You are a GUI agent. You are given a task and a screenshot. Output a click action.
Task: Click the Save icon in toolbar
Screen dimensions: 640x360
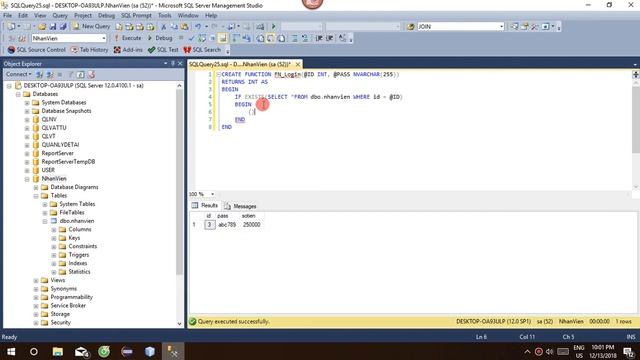point(53,27)
